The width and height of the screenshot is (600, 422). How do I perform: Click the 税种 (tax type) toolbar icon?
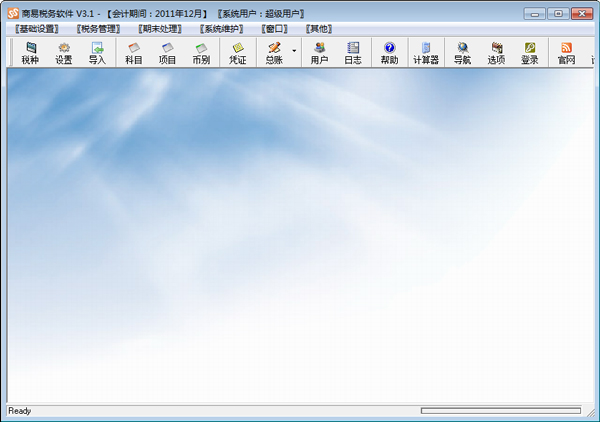31,53
